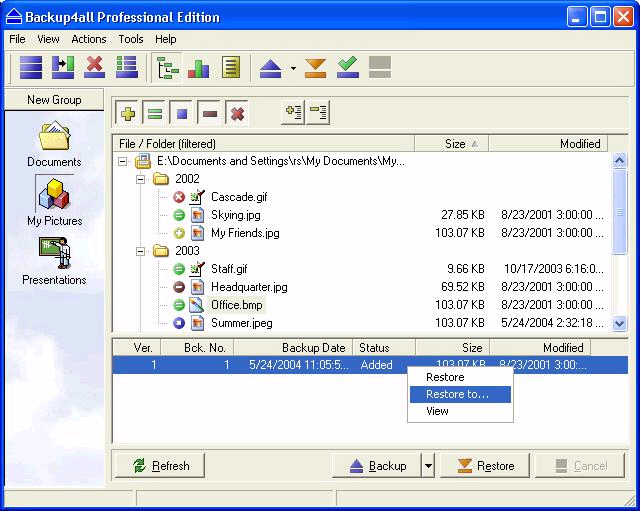Image resolution: width=641 pixels, height=512 pixels.
Task: Open the View menu
Action: tap(48, 39)
